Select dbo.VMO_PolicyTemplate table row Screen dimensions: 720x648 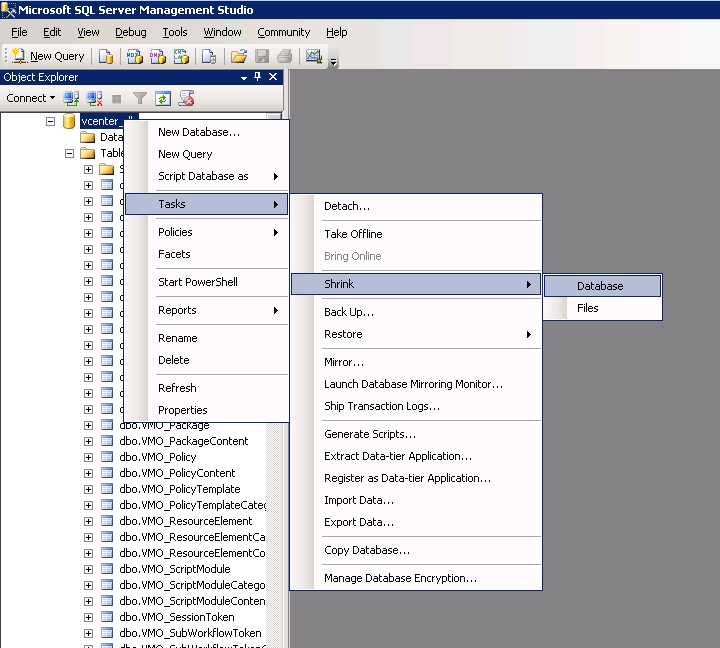[x=180, y=489]
